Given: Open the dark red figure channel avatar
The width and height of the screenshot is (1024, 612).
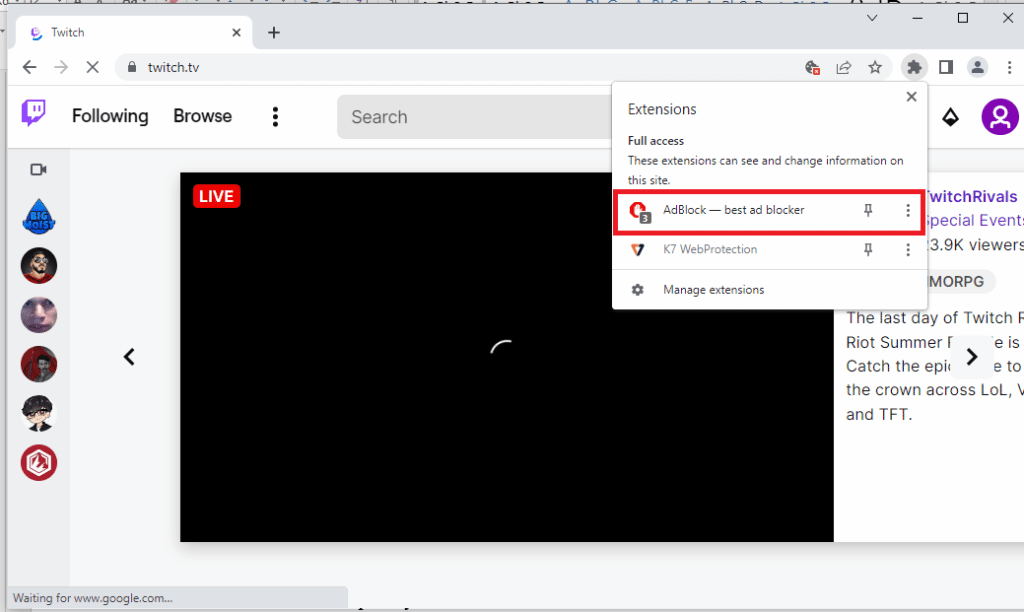Looking at the screenshot, I should point(39,364).
